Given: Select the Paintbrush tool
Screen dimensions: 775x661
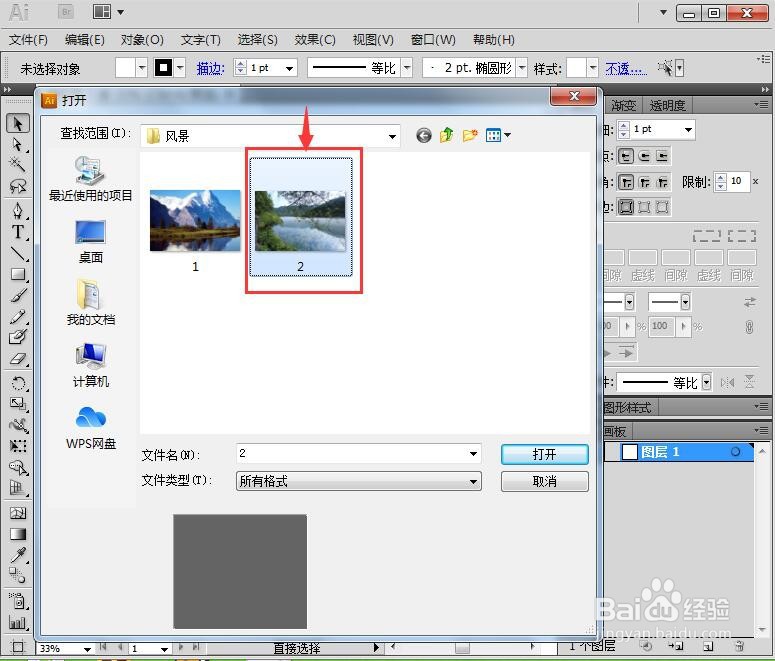Looking at the screenshot, I should coord(18,295).
